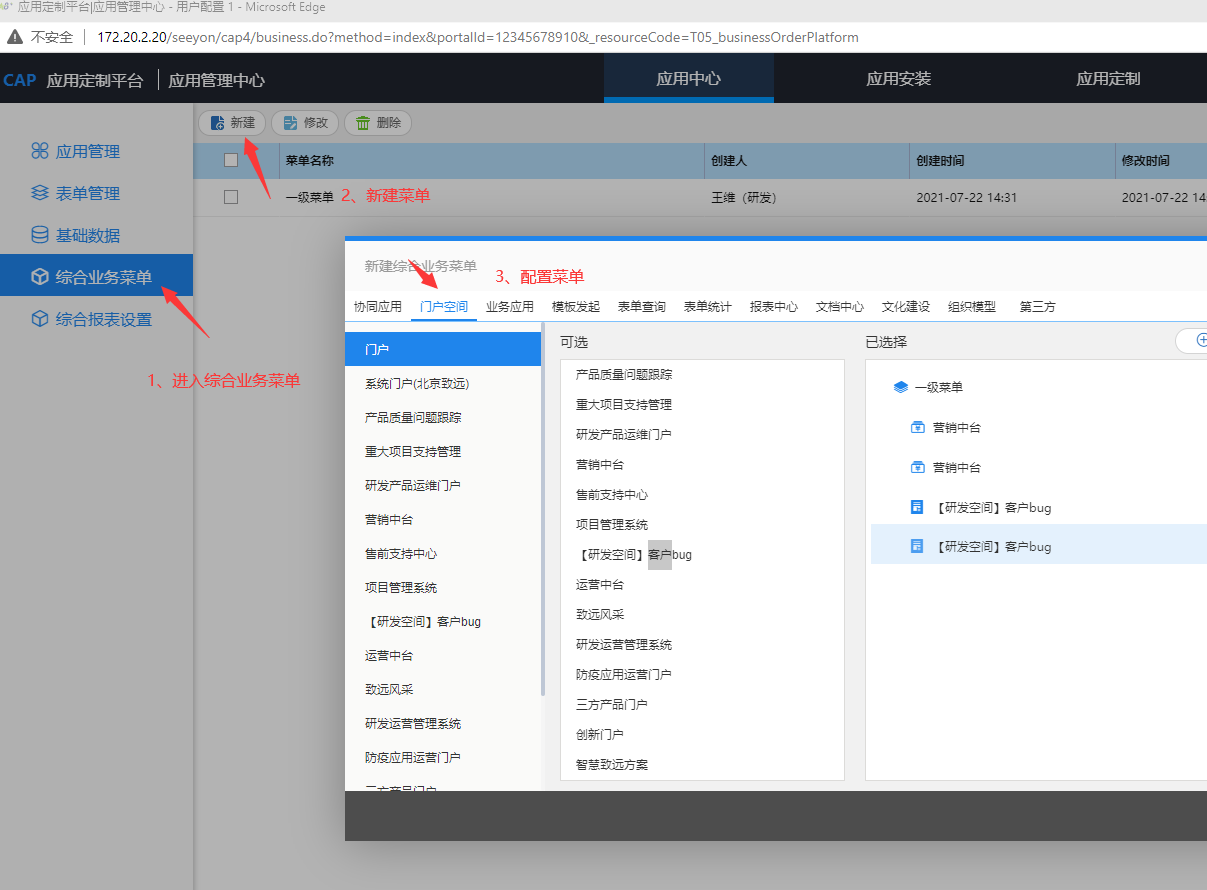Click the 新建 button in toolbar
The image size is (1207, 890).
[x=232, y=123]
